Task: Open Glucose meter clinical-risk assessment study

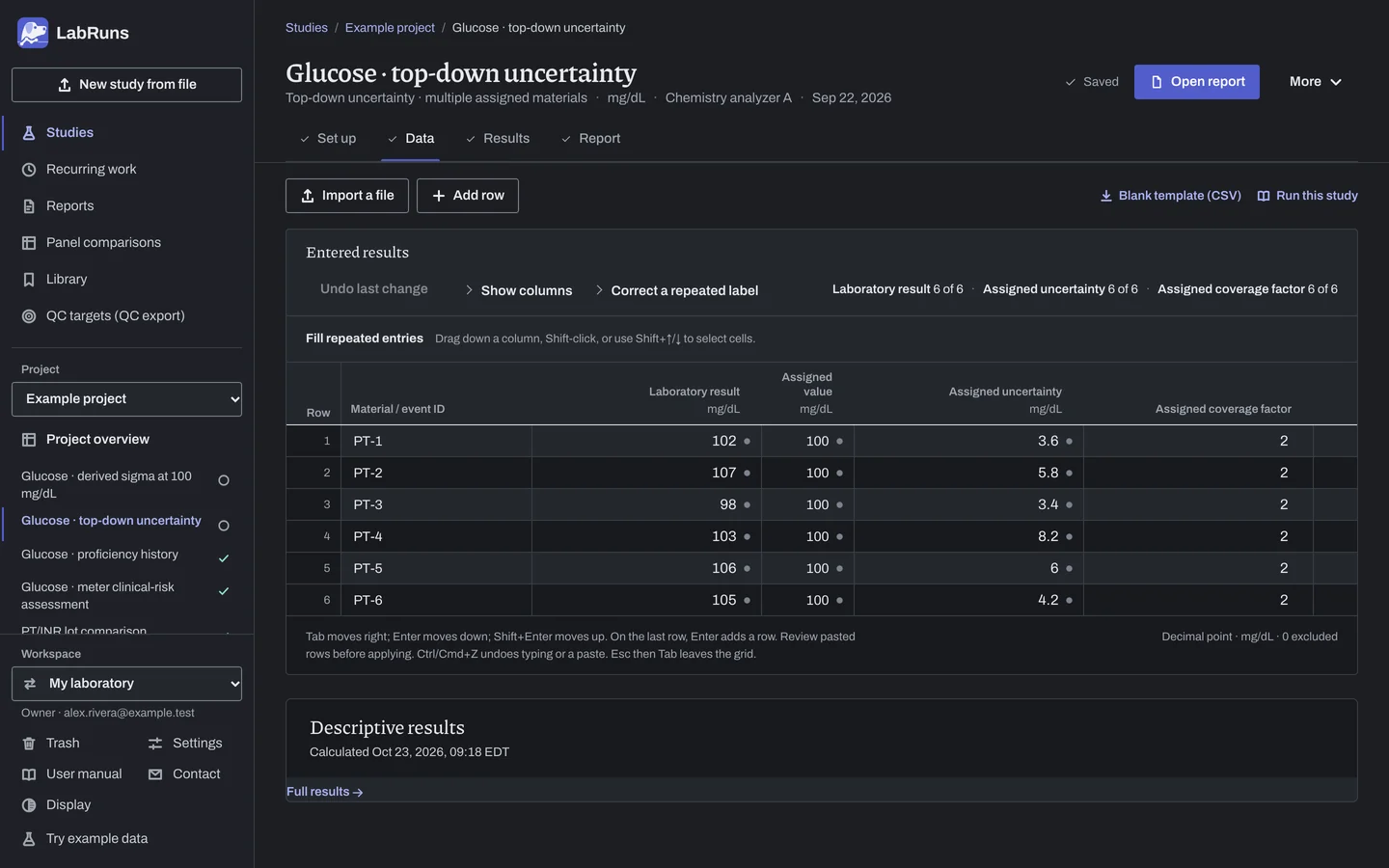Action: [98, 596]
